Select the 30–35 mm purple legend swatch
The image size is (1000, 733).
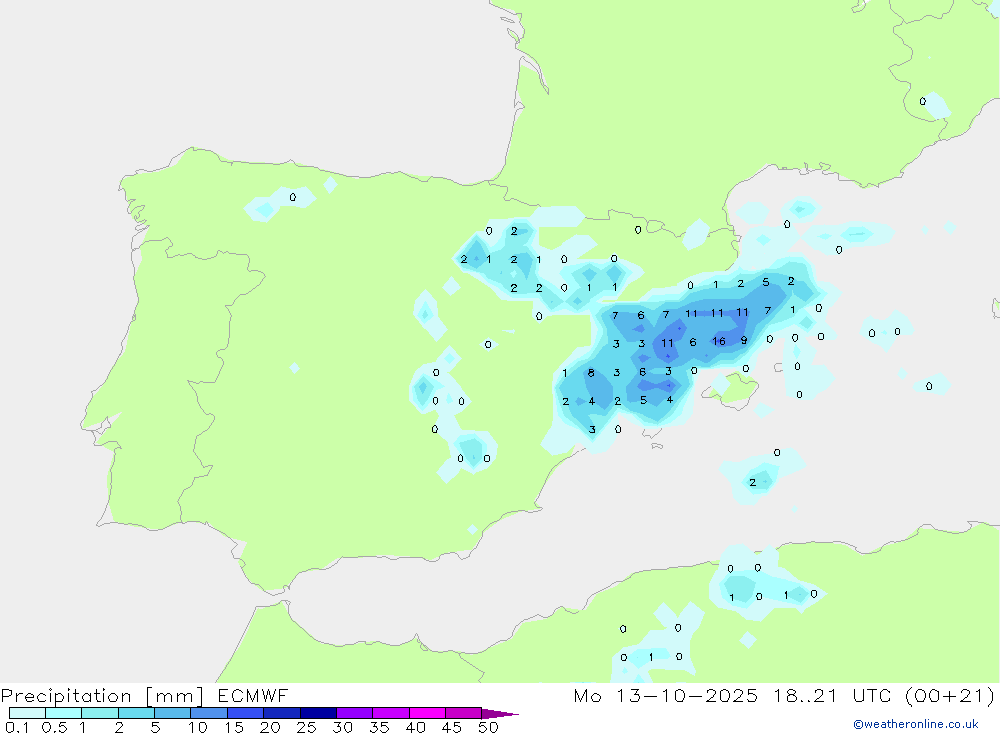pyautogui.click(x=355, y=713)
